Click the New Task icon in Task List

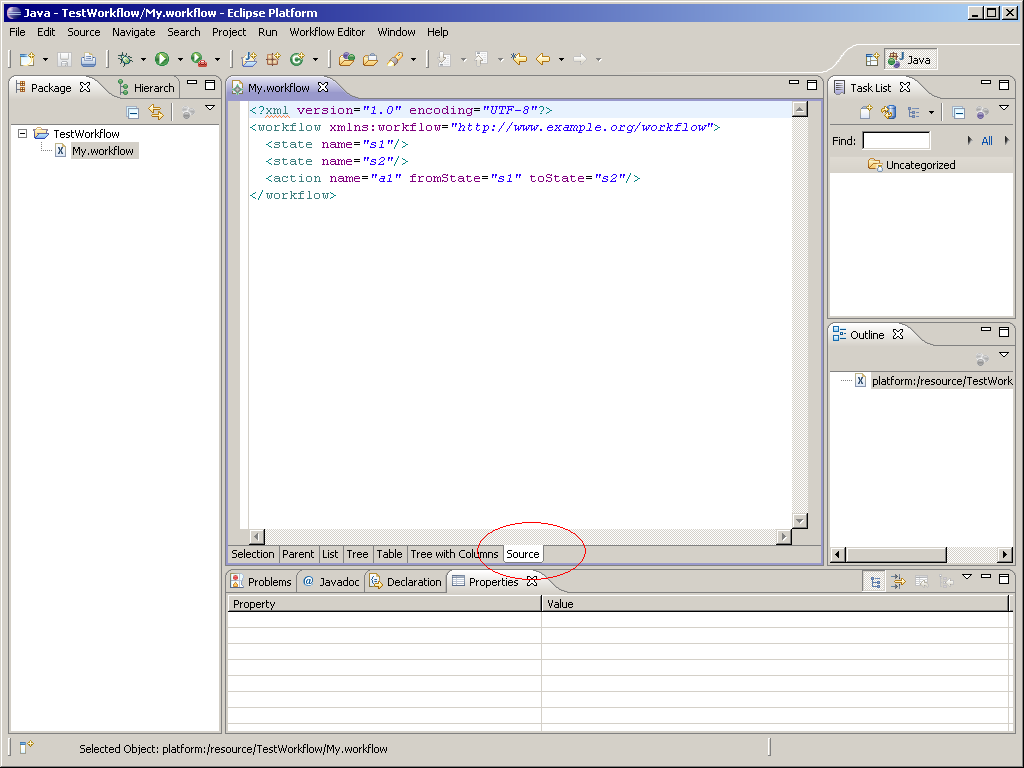(866, 113)
